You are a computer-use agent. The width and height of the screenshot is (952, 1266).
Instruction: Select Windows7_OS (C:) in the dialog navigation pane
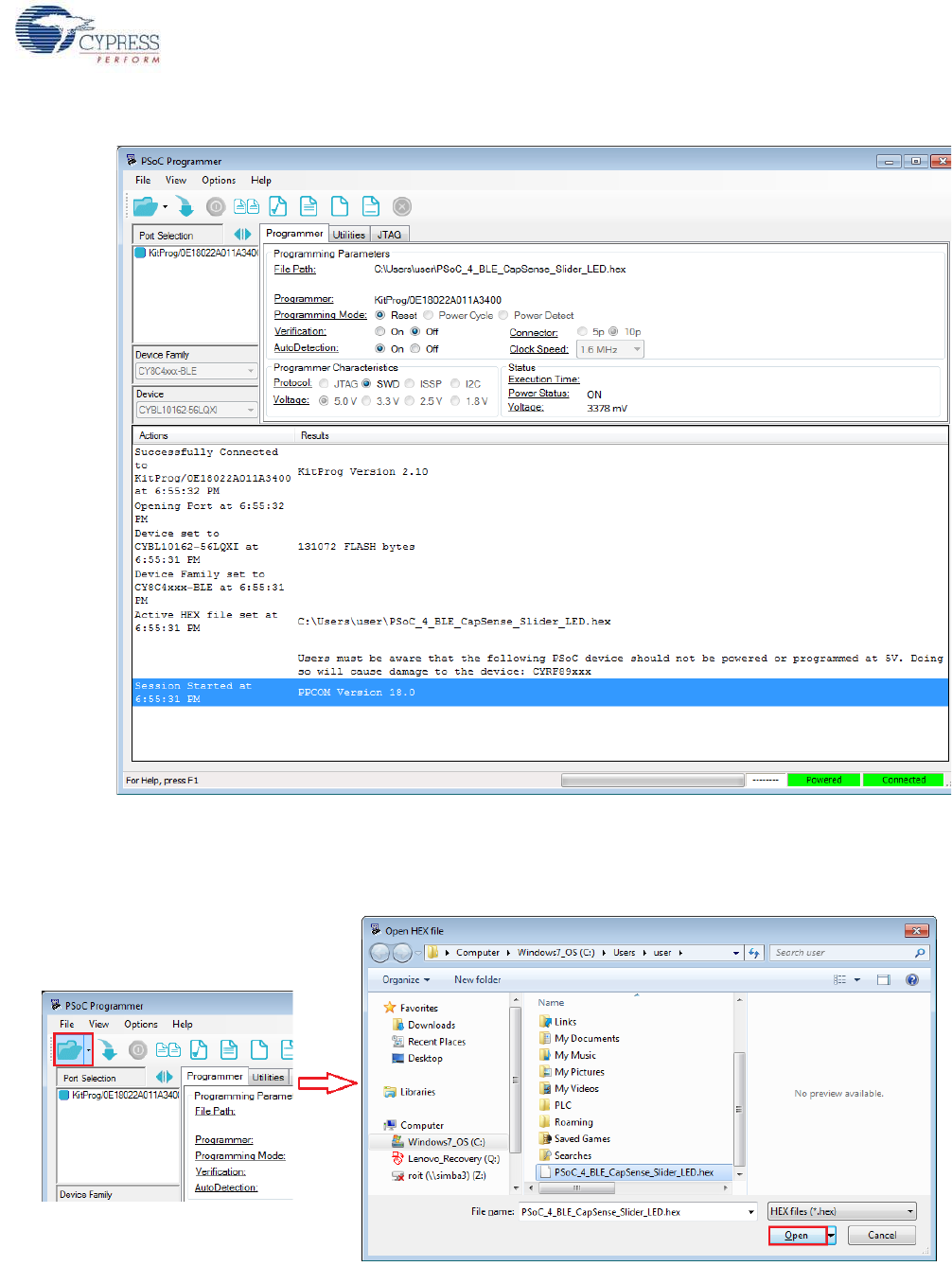pos(446,1142)
